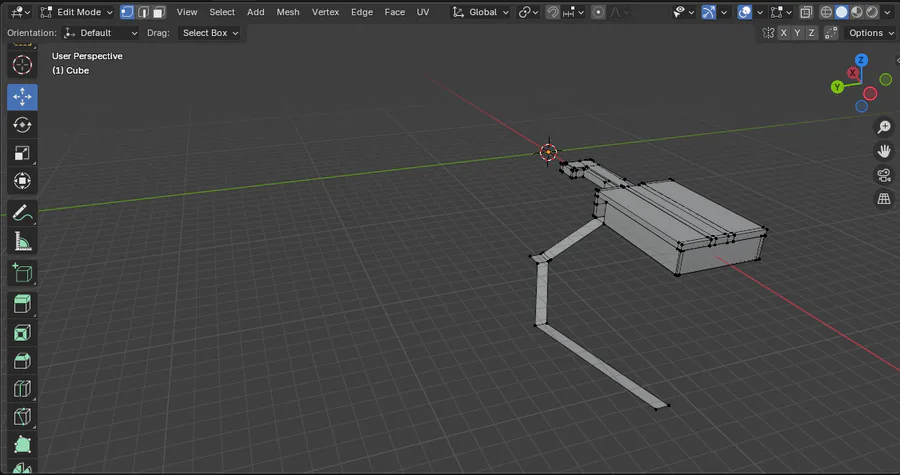900x475 pixels.
Task: Toggle viewport overlays
Action: pos(744,12)
